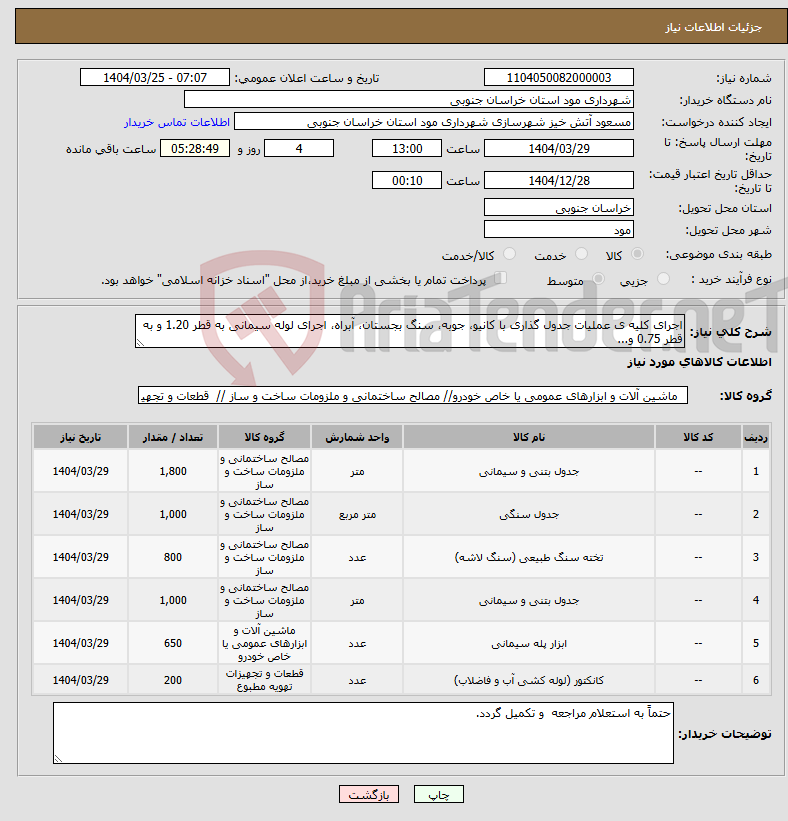This screenshot has width=788, height=821.
Task: Click the deadline hour field 13:00
Action: (x=407, y=149)
